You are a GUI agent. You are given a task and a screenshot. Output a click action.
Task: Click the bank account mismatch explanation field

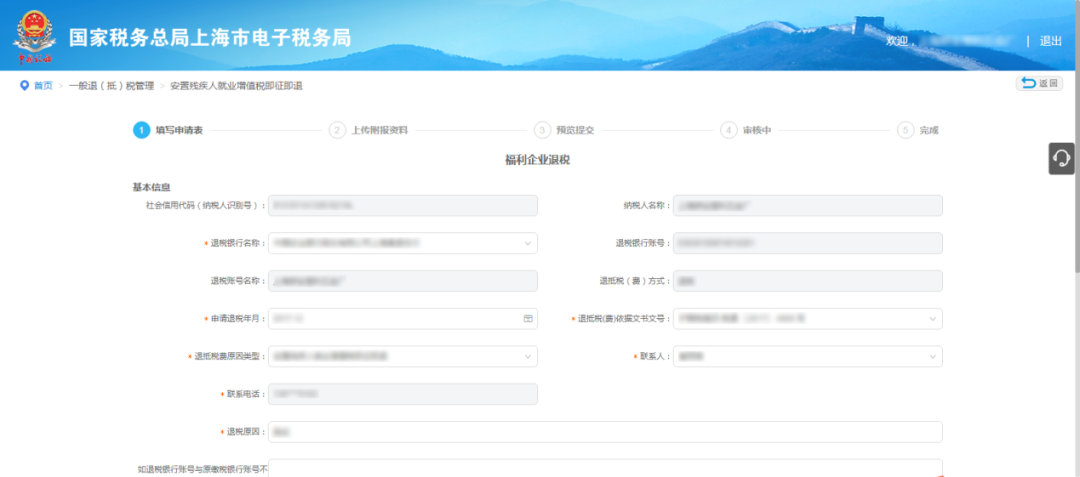pos(605,468)
